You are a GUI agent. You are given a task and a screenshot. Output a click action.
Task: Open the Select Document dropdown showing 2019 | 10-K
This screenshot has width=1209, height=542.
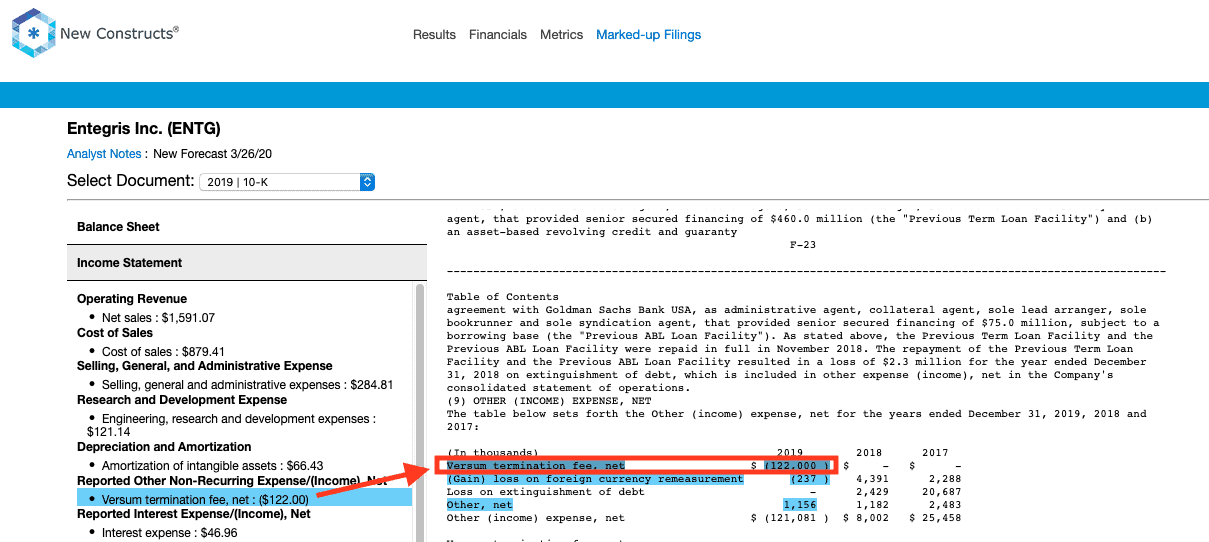click(287, 182)
